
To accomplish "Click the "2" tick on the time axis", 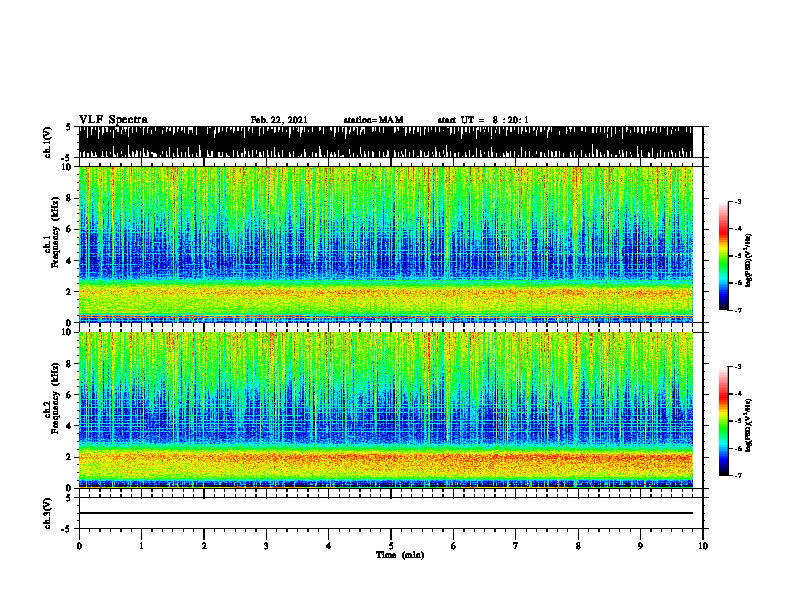I will pos(204,545).
